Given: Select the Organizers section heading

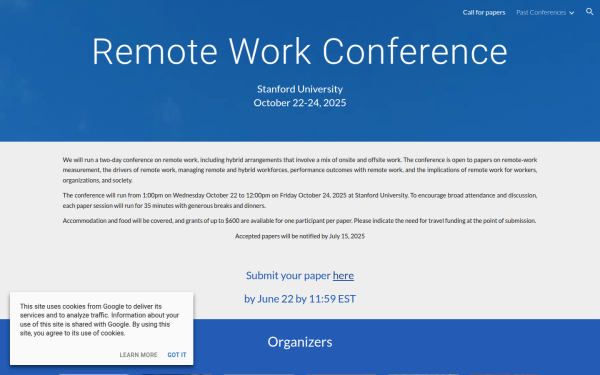Looking at the screenshot, I should click(x=300, y=342).
